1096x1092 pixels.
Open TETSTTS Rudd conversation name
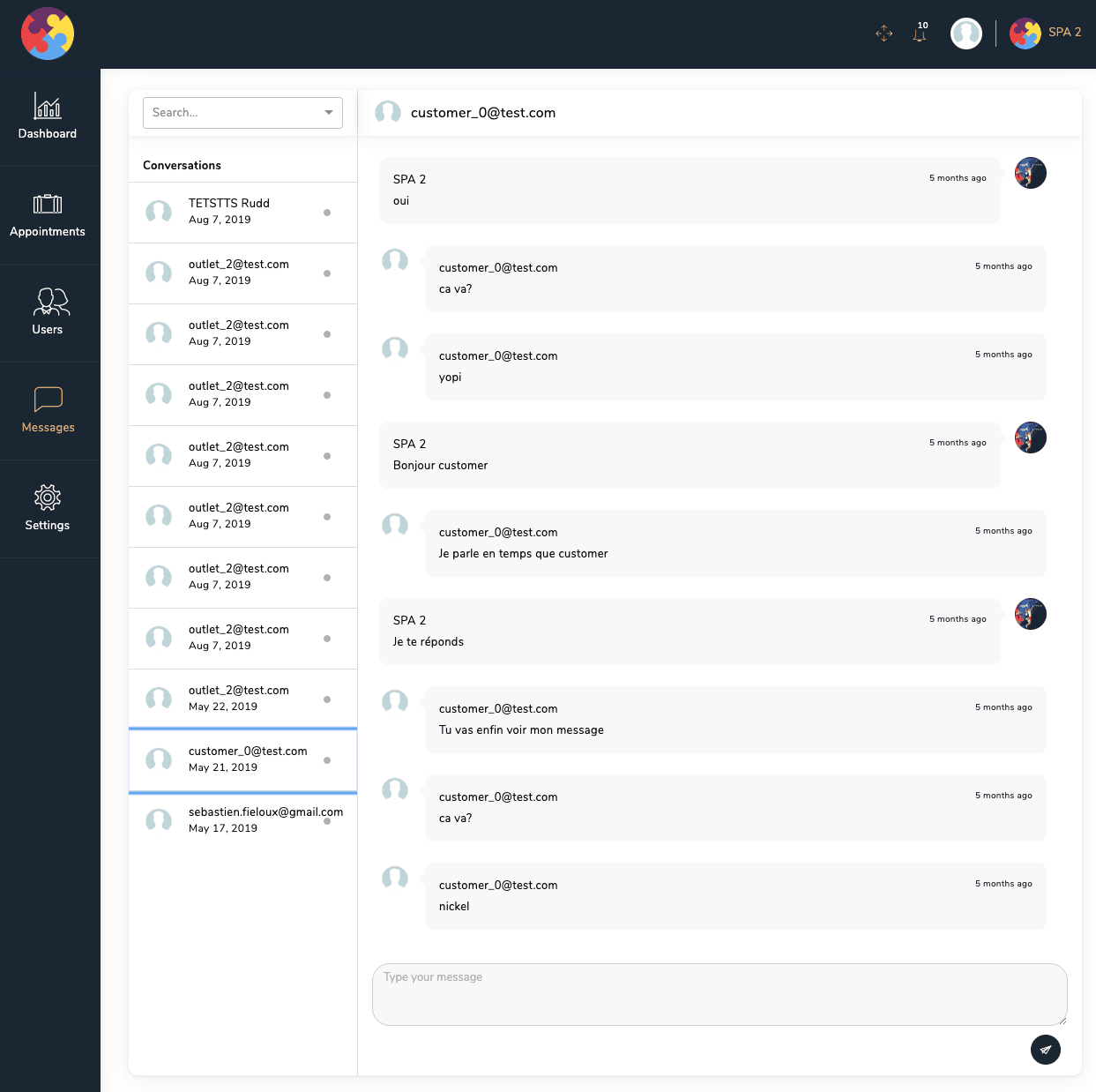tap(229, 203)
